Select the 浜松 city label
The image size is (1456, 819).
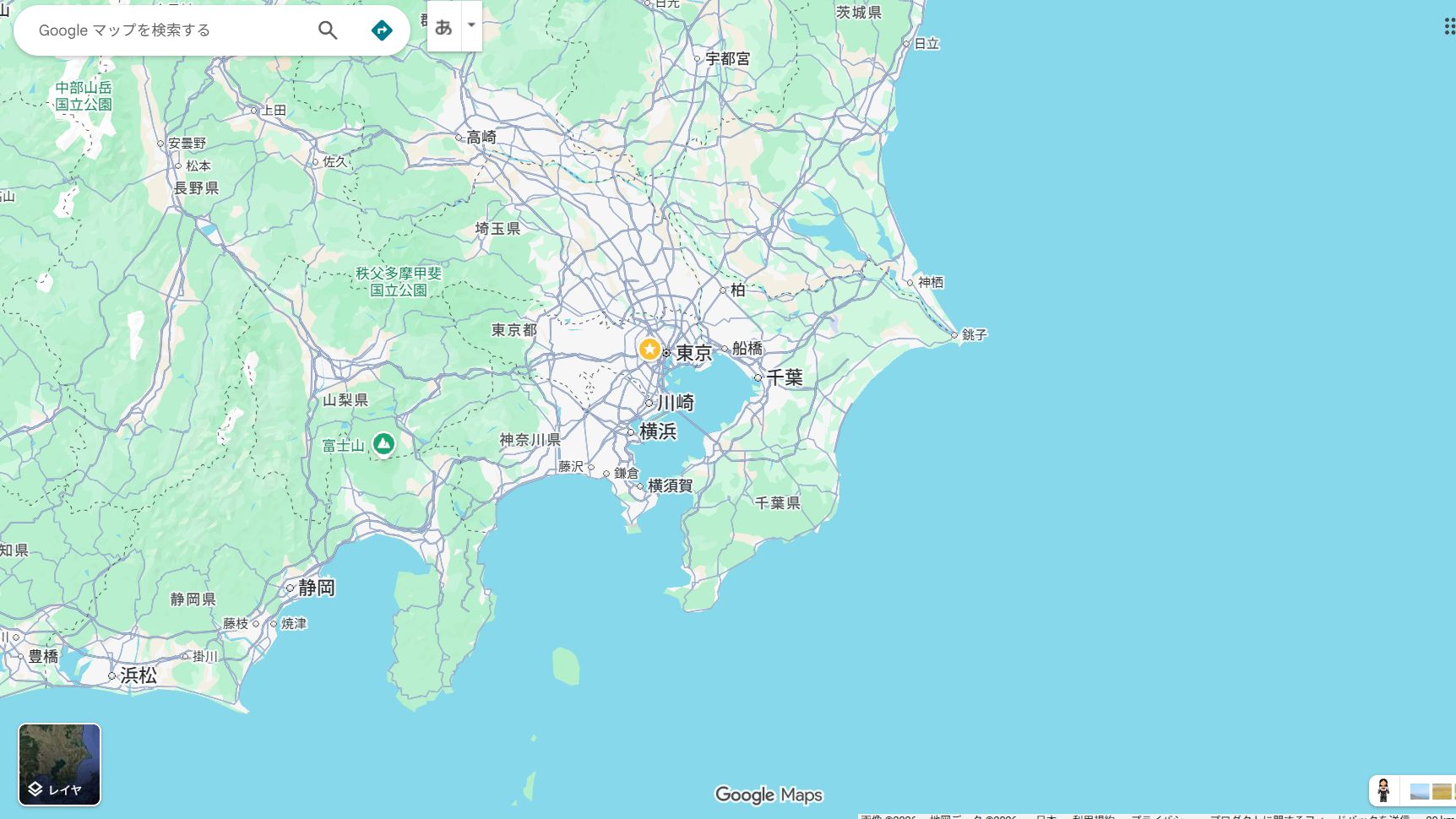point(139,675)
